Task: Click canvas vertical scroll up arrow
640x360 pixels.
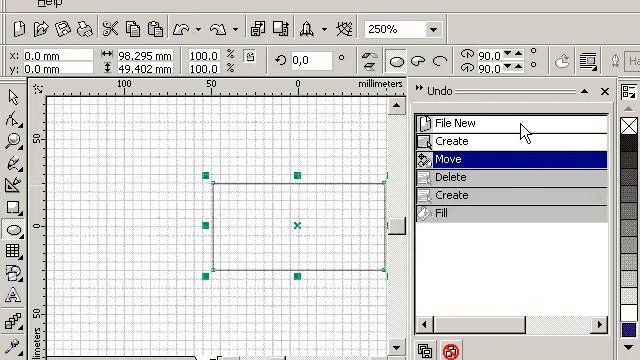Action: 396,106
